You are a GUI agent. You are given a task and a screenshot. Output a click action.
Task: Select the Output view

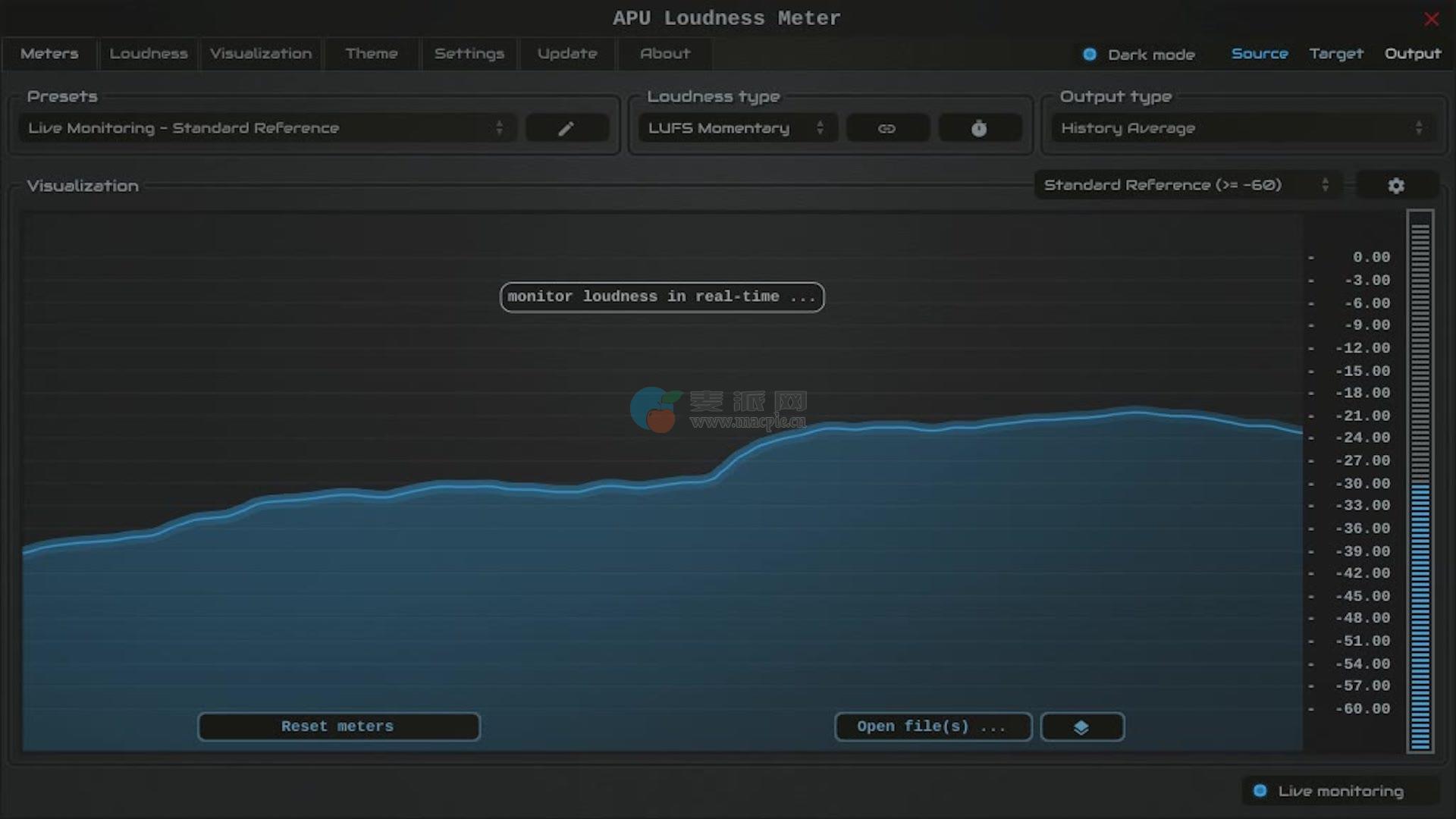click(x=1413, y=54)
